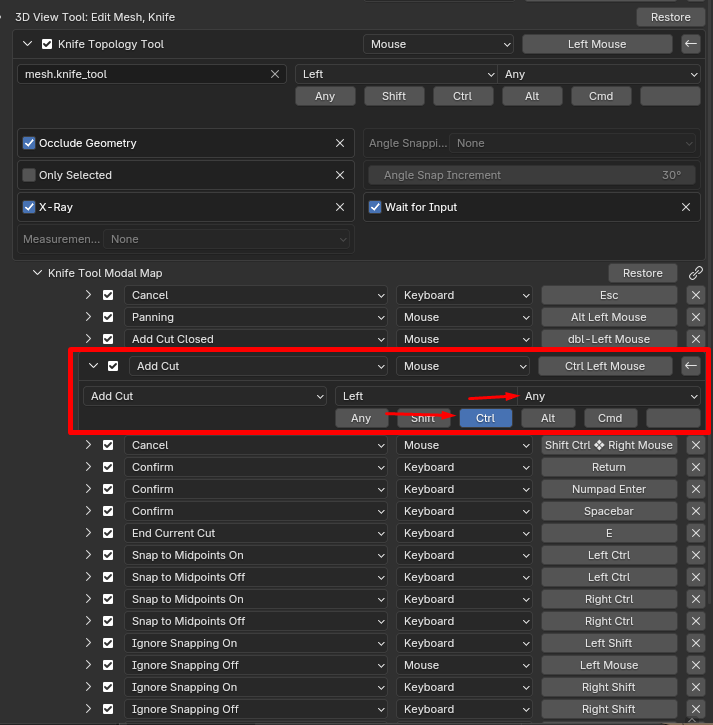Remove the Return Confirm entry
This screenshot has width=713, height=725.
[x=696, y=467]
